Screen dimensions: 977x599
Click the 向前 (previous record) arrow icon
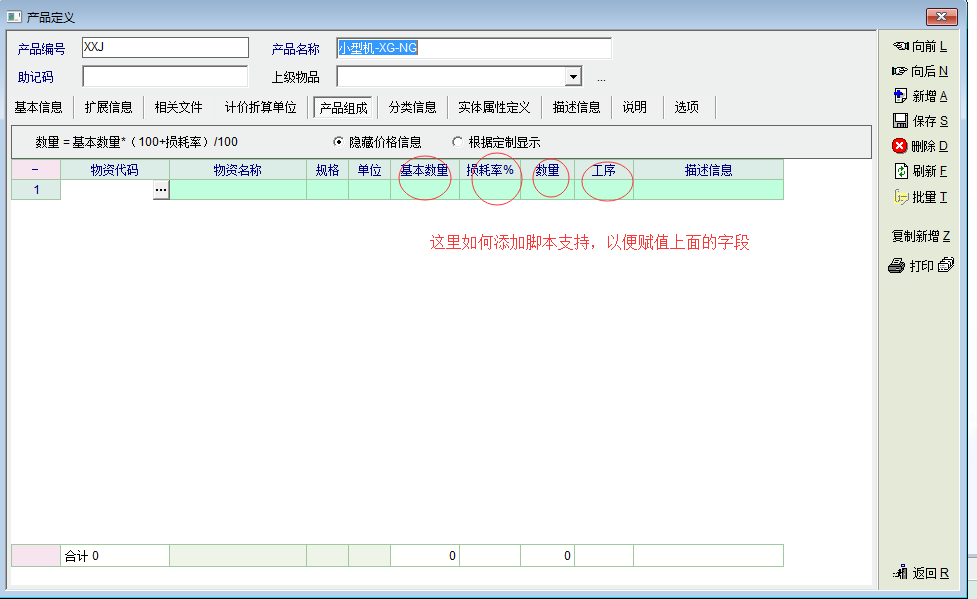tap(899, 46)
